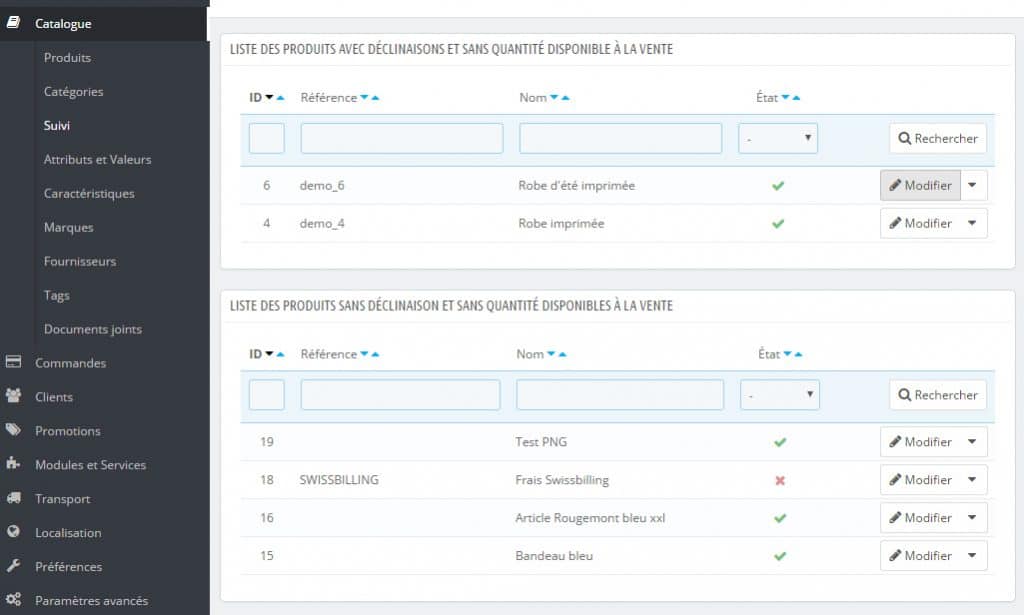Expand Modifier dropdown arrow for Article Rougemont
The width and height of the screenshot is (1024, 615).
[973, 518]
